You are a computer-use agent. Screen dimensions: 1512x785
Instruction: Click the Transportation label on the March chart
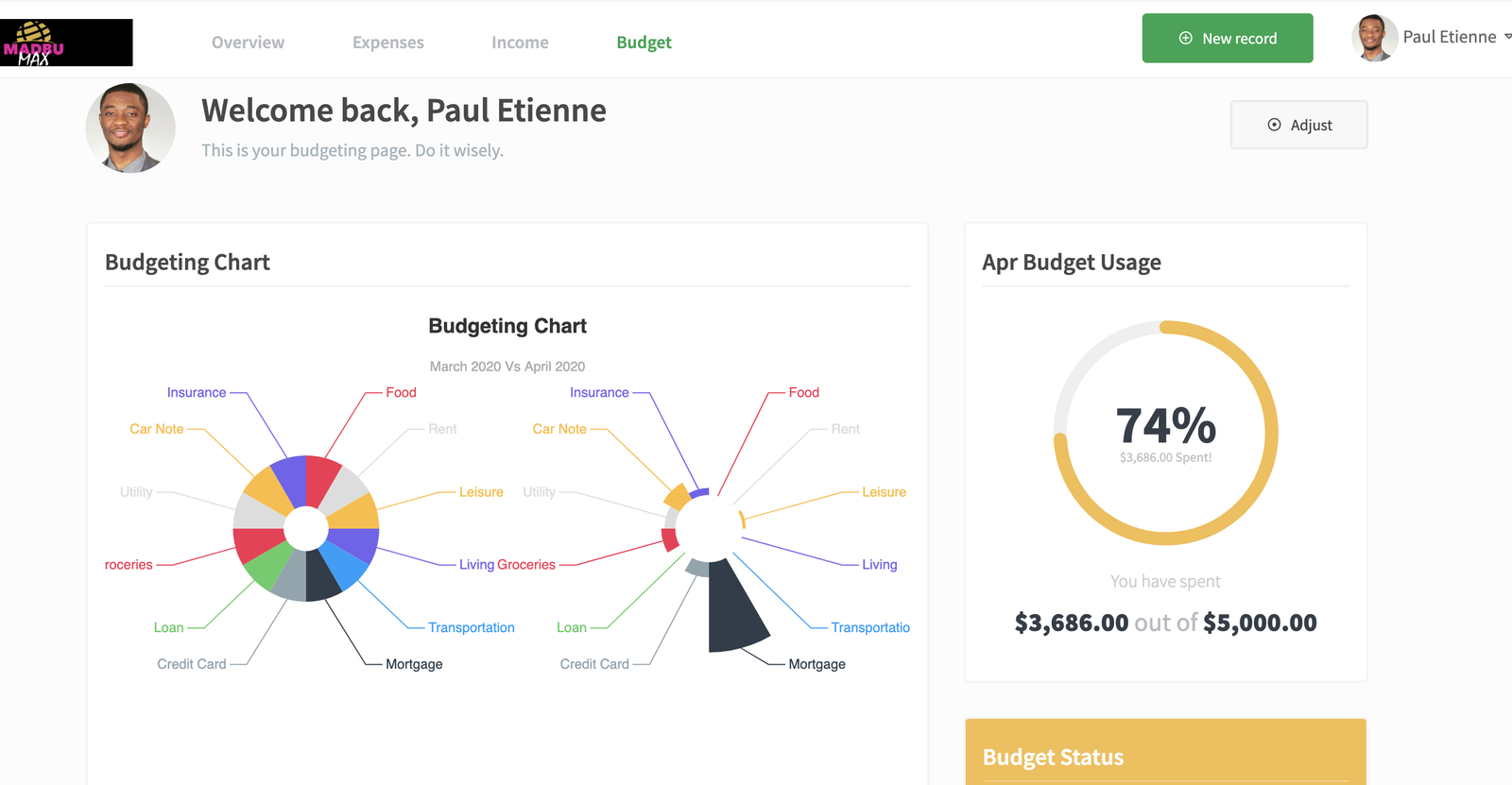pos(472,627)
